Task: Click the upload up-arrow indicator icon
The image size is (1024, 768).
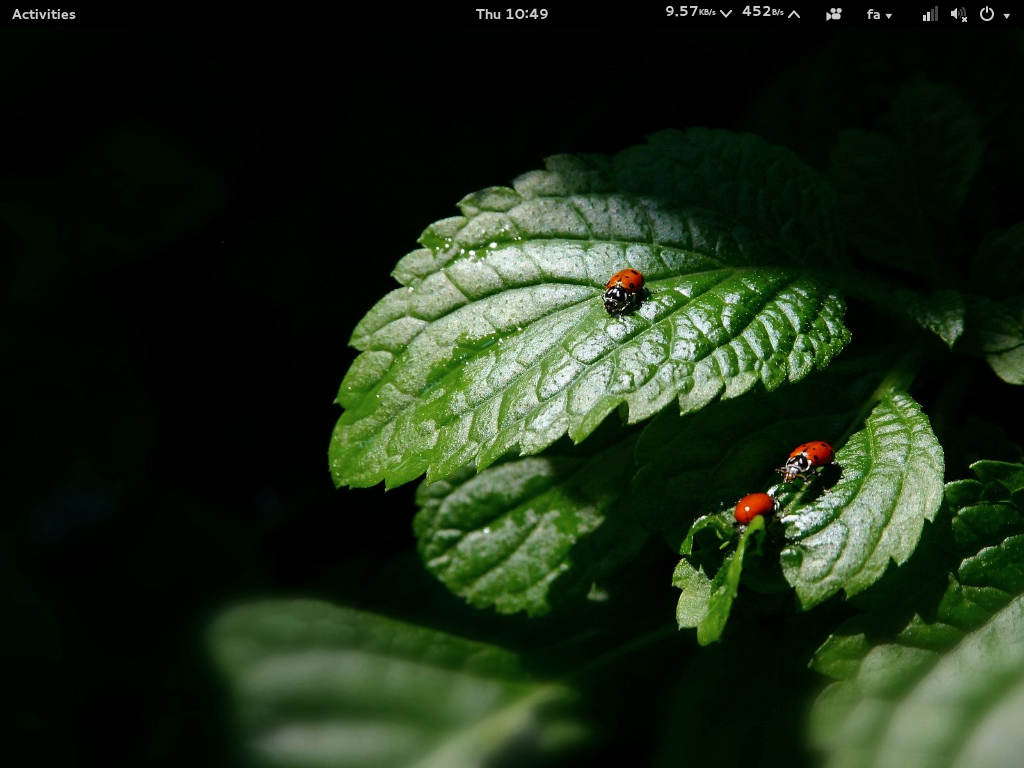Action: [x=794, y=14]
